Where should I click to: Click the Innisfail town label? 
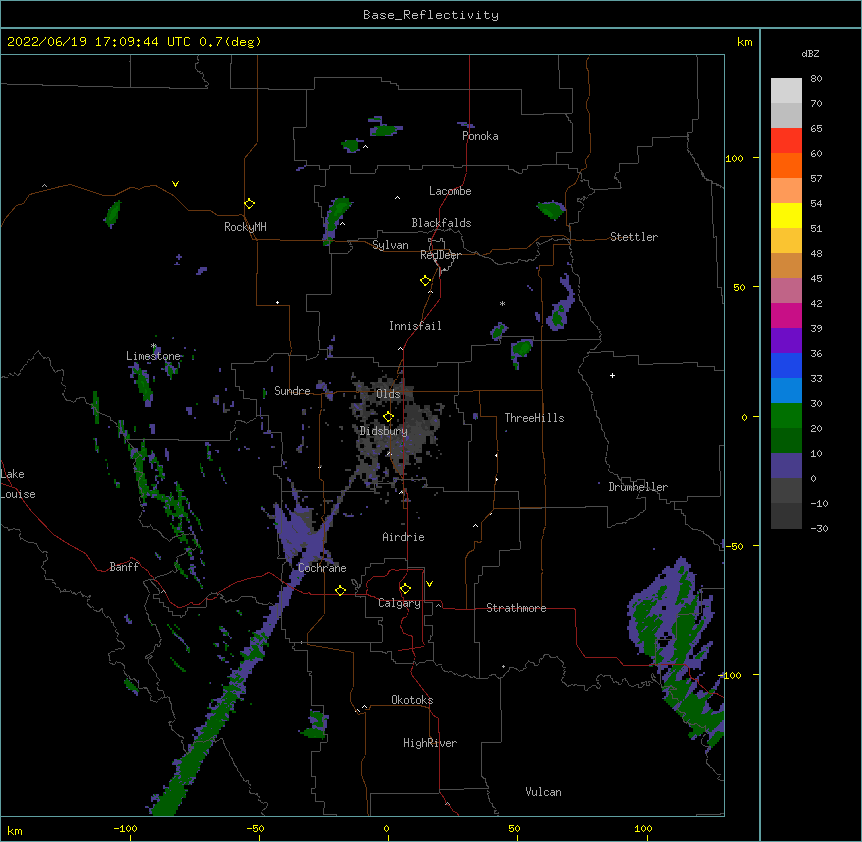[x=415, y=326]
